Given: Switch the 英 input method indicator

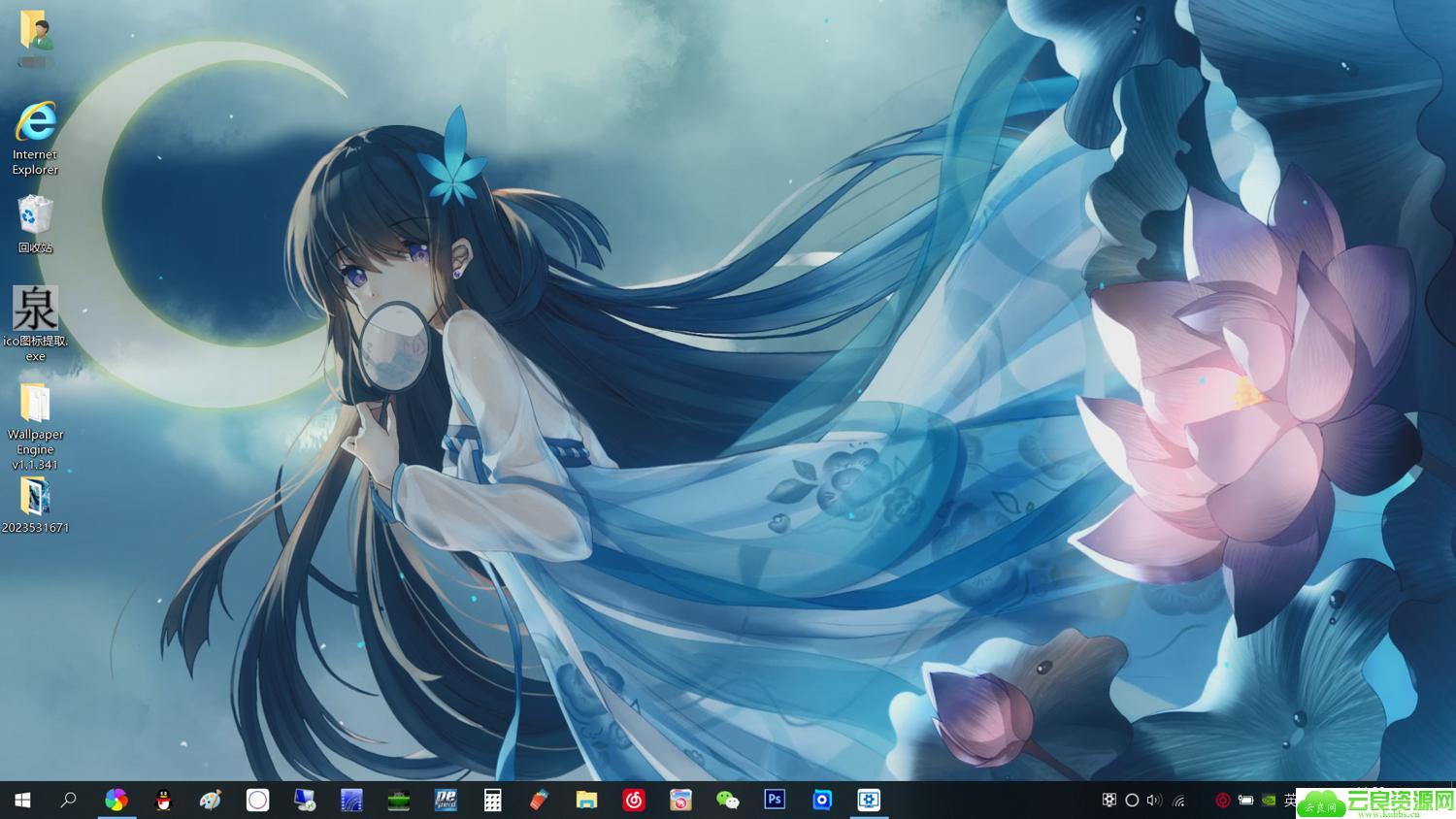Looking at the screenshot, I should point(1290,801).
